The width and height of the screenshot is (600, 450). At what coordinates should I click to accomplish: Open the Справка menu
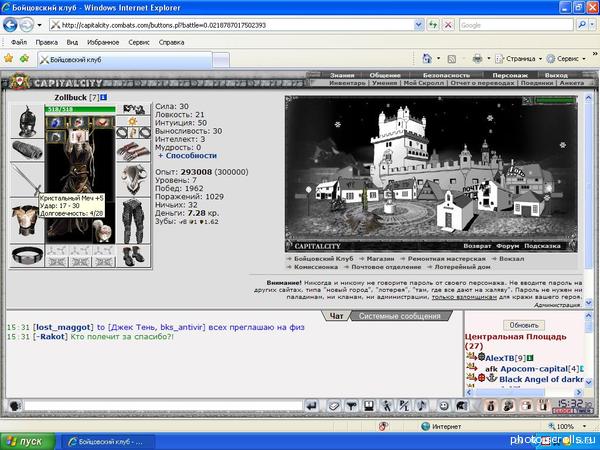coord(171,42)
